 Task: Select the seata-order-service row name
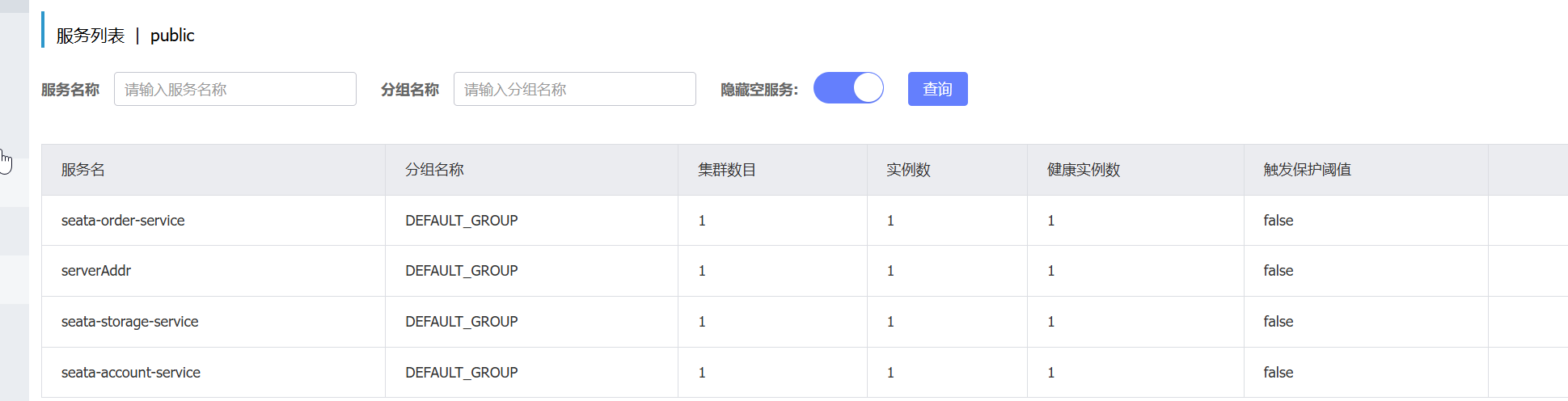click(x=123, y=221)
